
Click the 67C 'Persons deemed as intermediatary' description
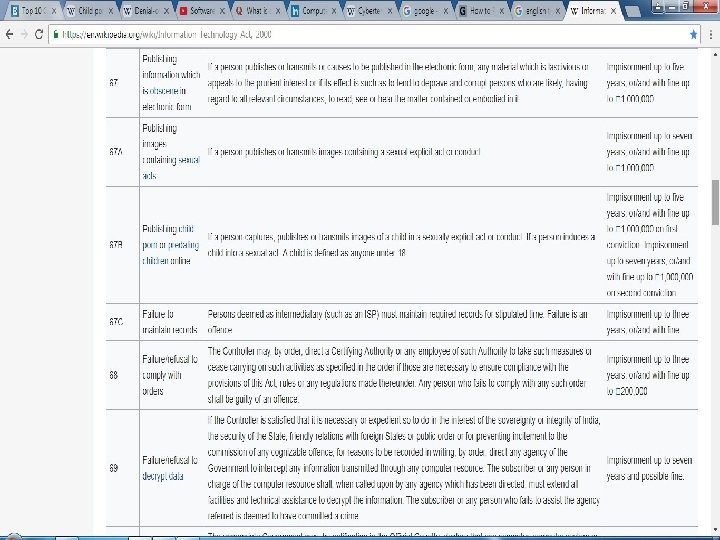397,322
